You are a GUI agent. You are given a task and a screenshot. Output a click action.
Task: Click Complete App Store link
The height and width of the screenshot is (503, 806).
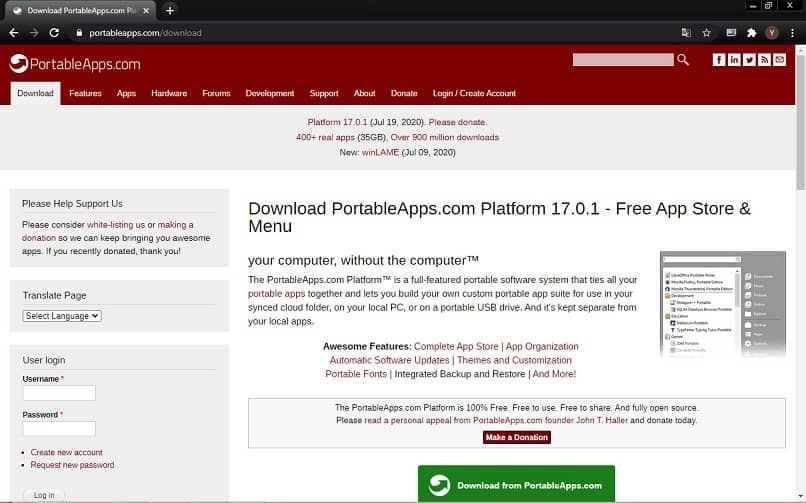[x=456, y=347]
